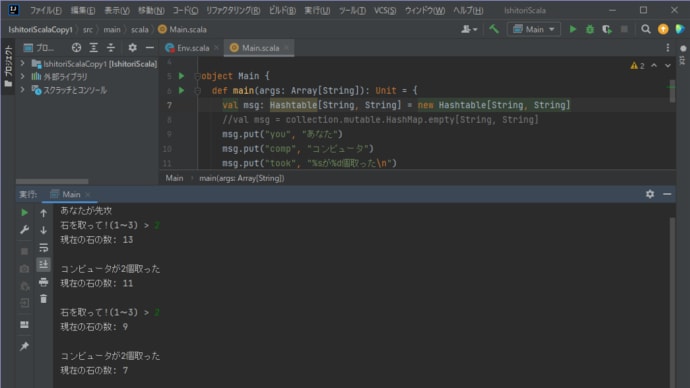Image resolution: width=690 pixels, height=388 pixels.
Task: Open the 編集(E) menu
Action: [x=83, y=10]
